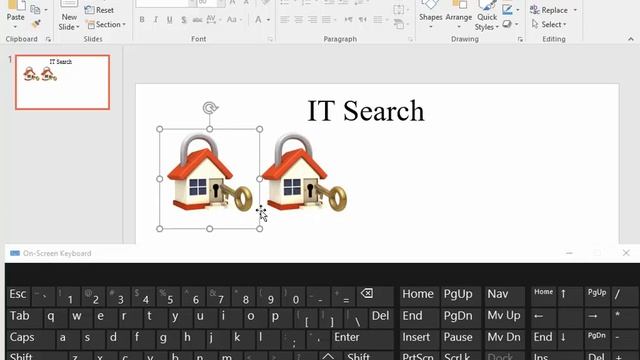
Task: Minimize the On-Screen Keyboard window
Action: 569,253
